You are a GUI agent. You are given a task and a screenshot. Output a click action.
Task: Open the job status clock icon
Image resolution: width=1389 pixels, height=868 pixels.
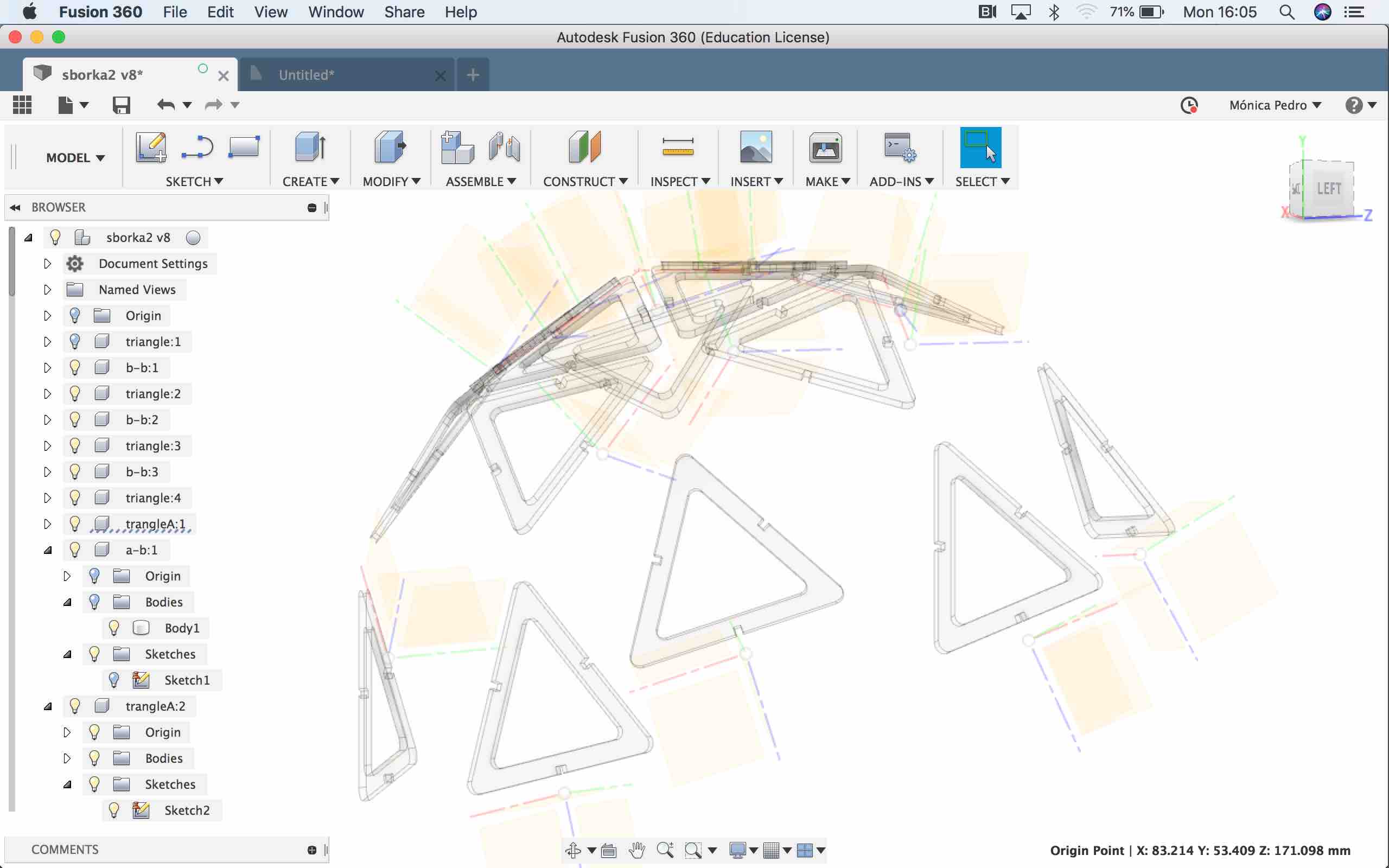(1189, 105)
